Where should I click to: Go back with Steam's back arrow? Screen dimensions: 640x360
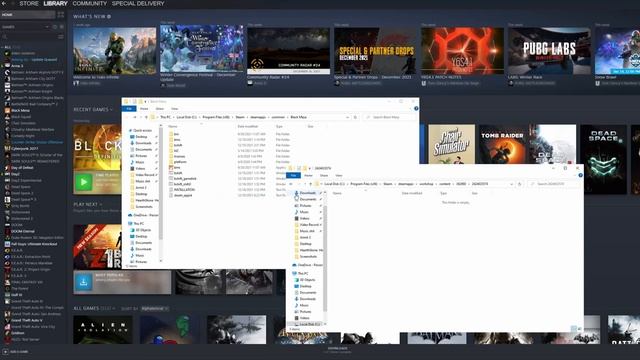point(4,3)
